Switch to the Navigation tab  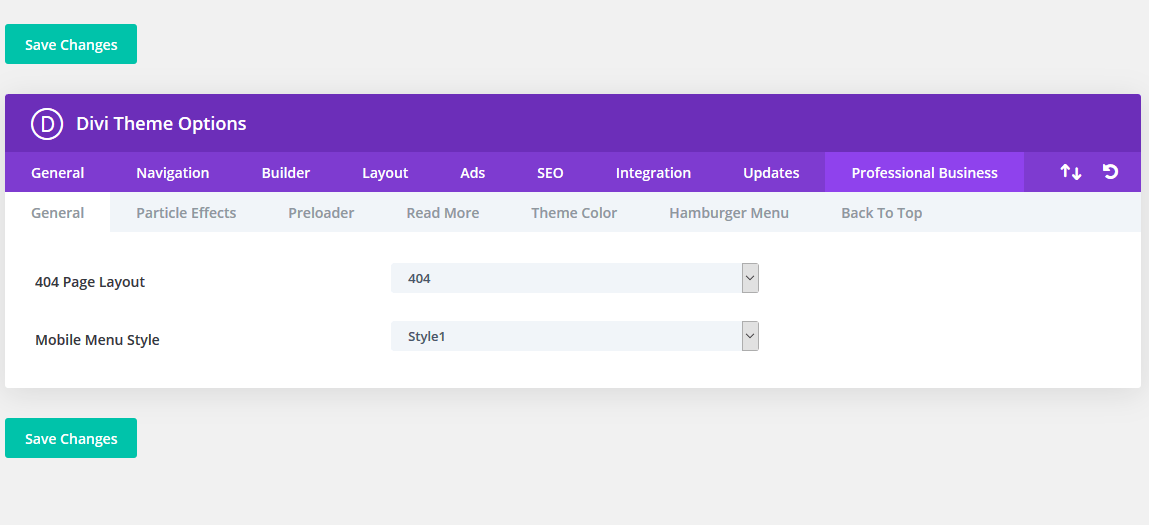[x=173, y=172]
